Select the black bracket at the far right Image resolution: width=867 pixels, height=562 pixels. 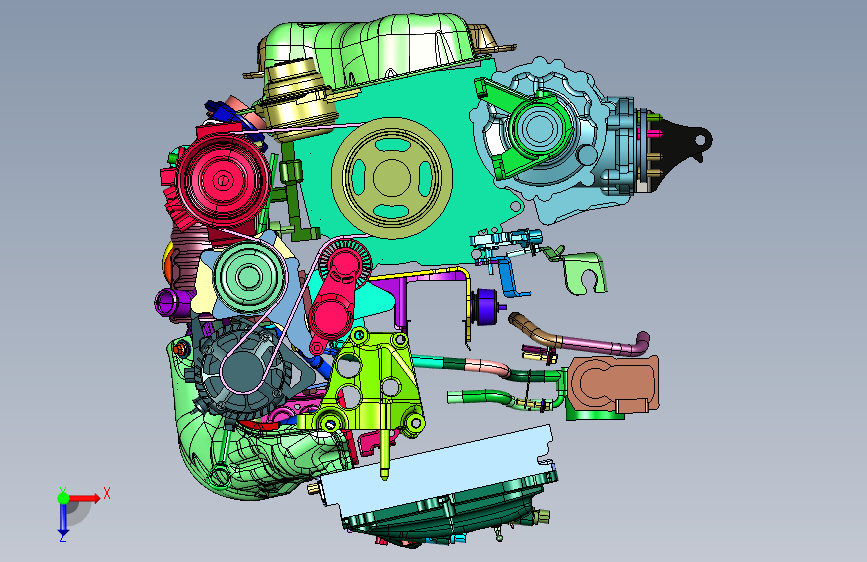click(681, 148)
